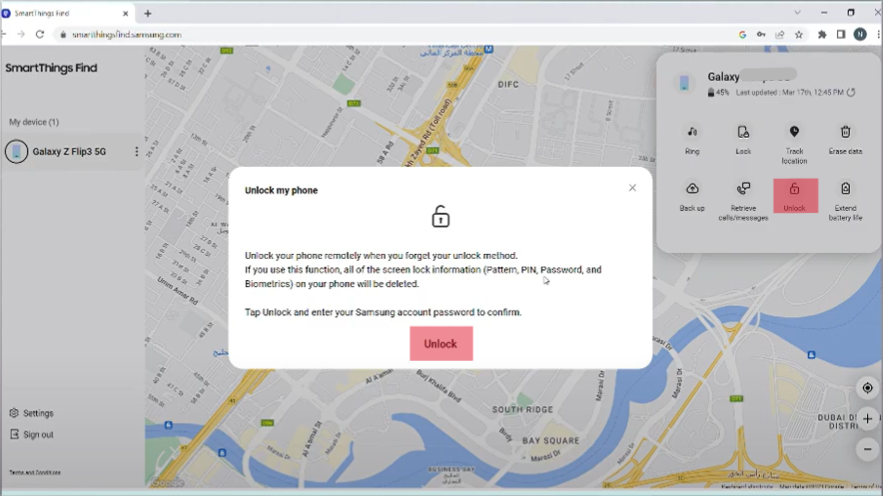Refresh last updated device status
Screen dimensions: 883x496
851,92
